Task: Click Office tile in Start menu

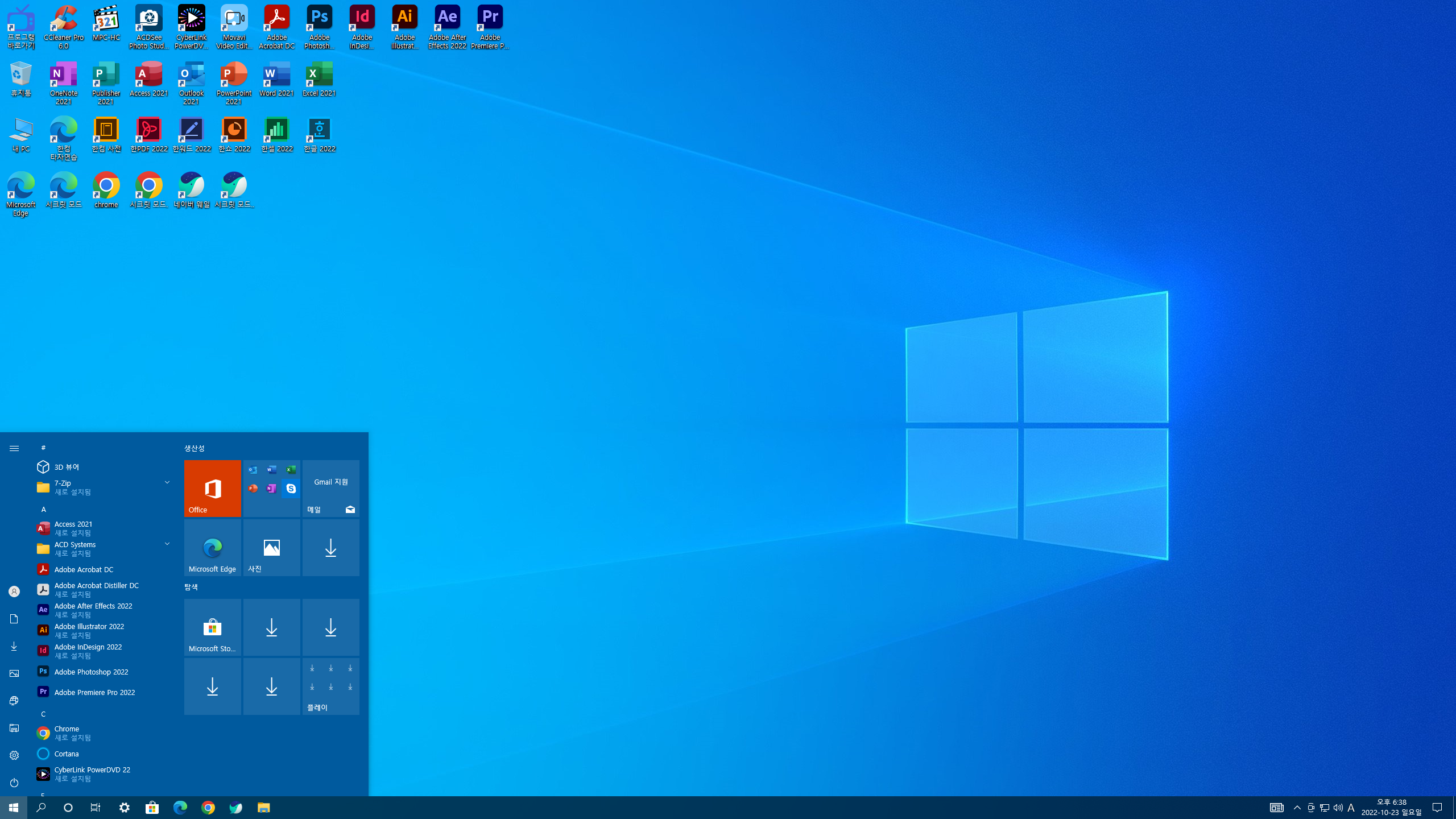Action: coord(212,488)
